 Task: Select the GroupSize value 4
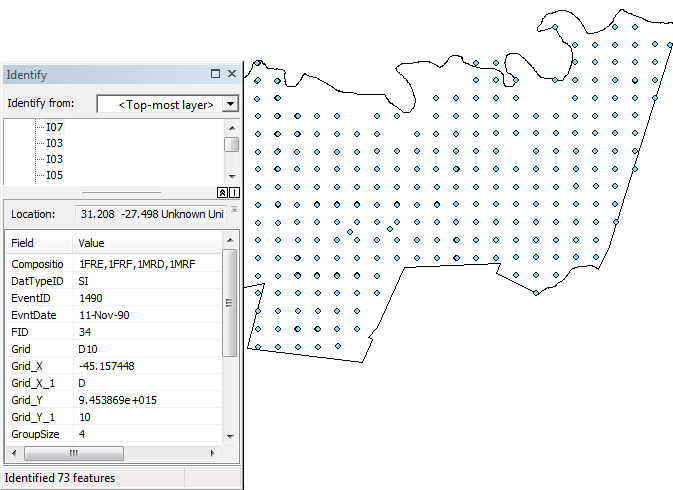(82, 434)
